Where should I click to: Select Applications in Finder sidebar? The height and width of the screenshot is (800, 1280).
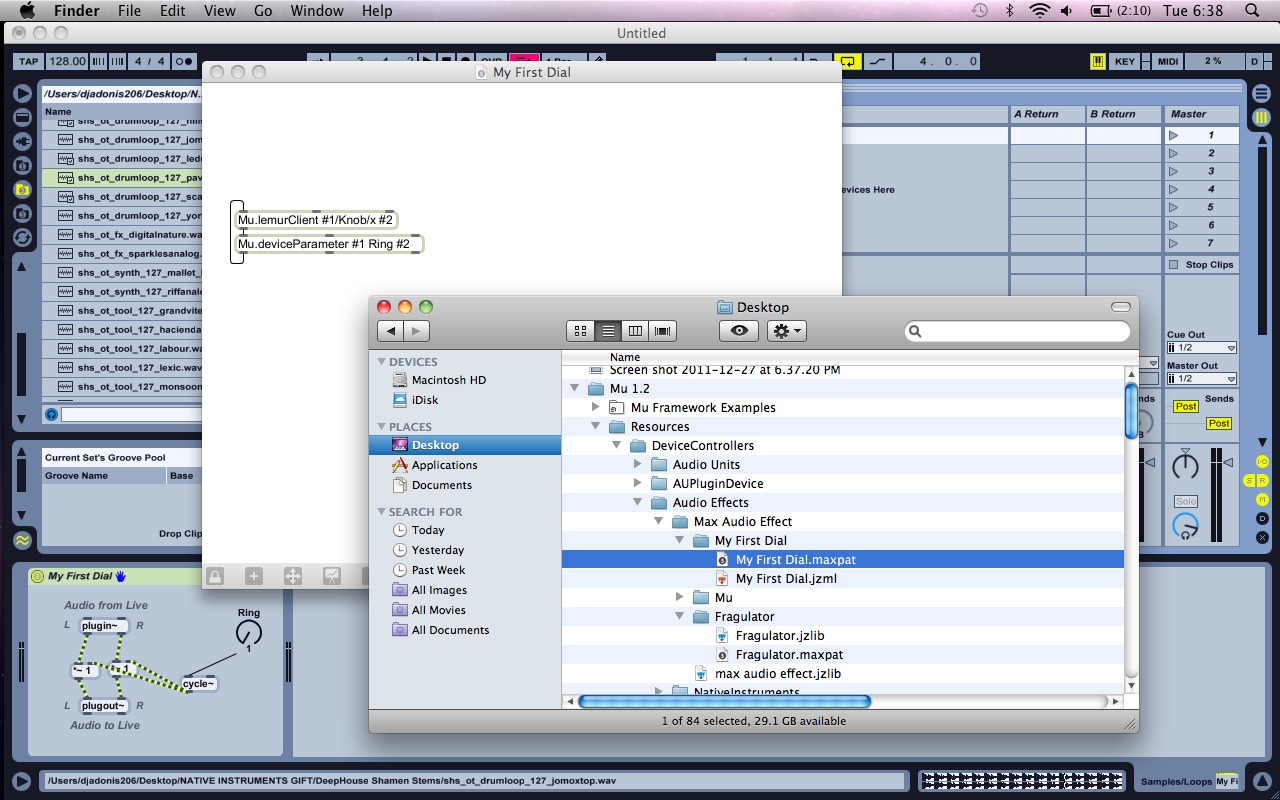pos(444,465)
